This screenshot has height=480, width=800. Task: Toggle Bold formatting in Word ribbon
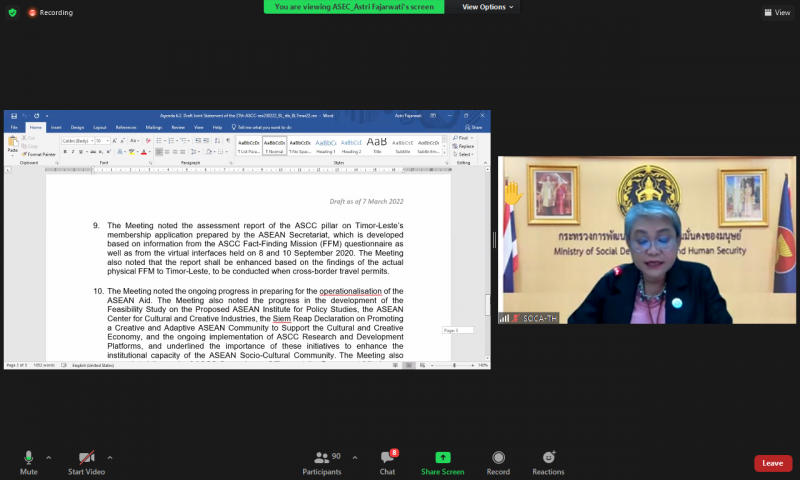65,151
